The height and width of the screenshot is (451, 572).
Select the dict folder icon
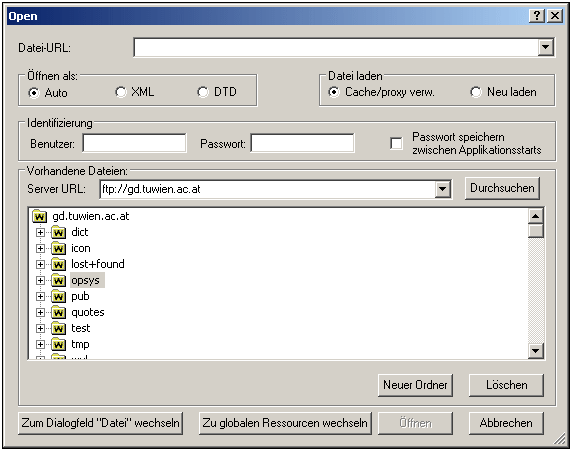click(x=58, y=232)
